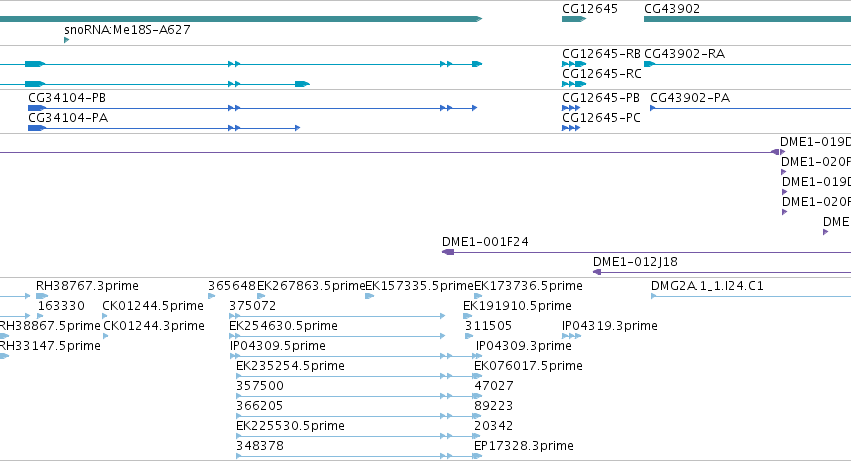Select the CG34104-PA protein feature block
Viewport: 851px width, 461px height.
point(36,128)
